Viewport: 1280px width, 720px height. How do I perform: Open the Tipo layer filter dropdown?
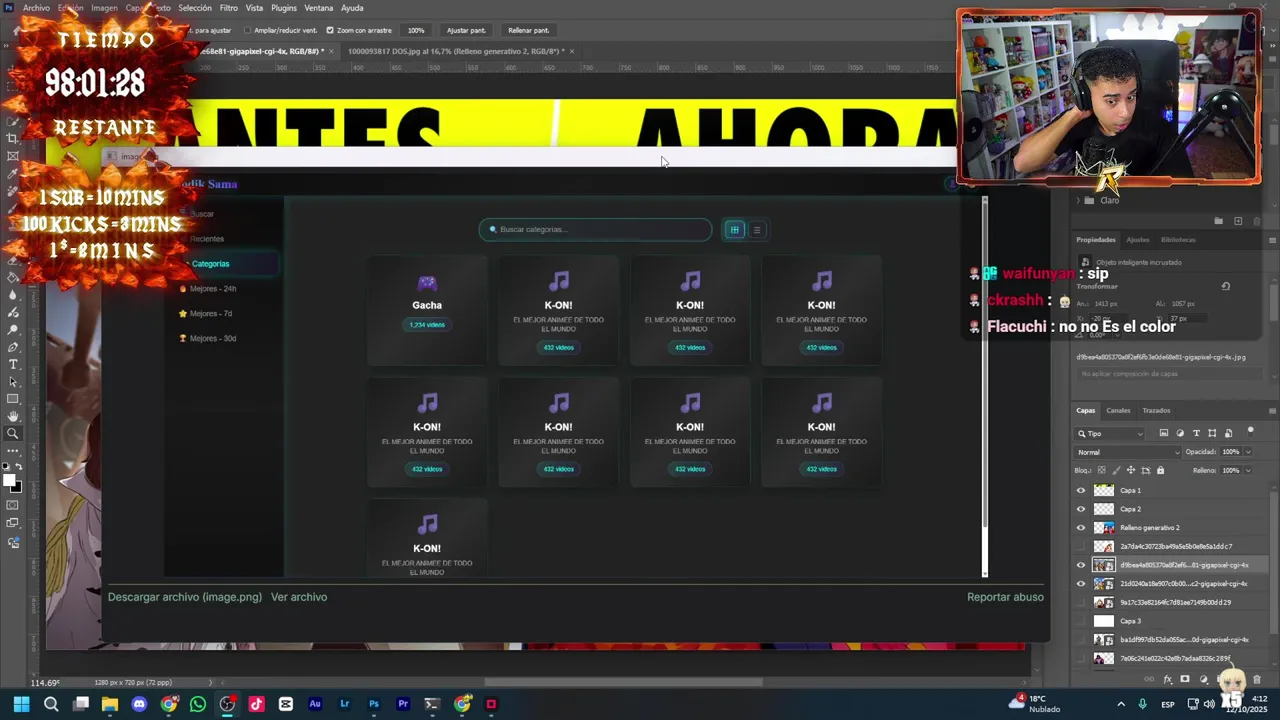[1110, 434]
